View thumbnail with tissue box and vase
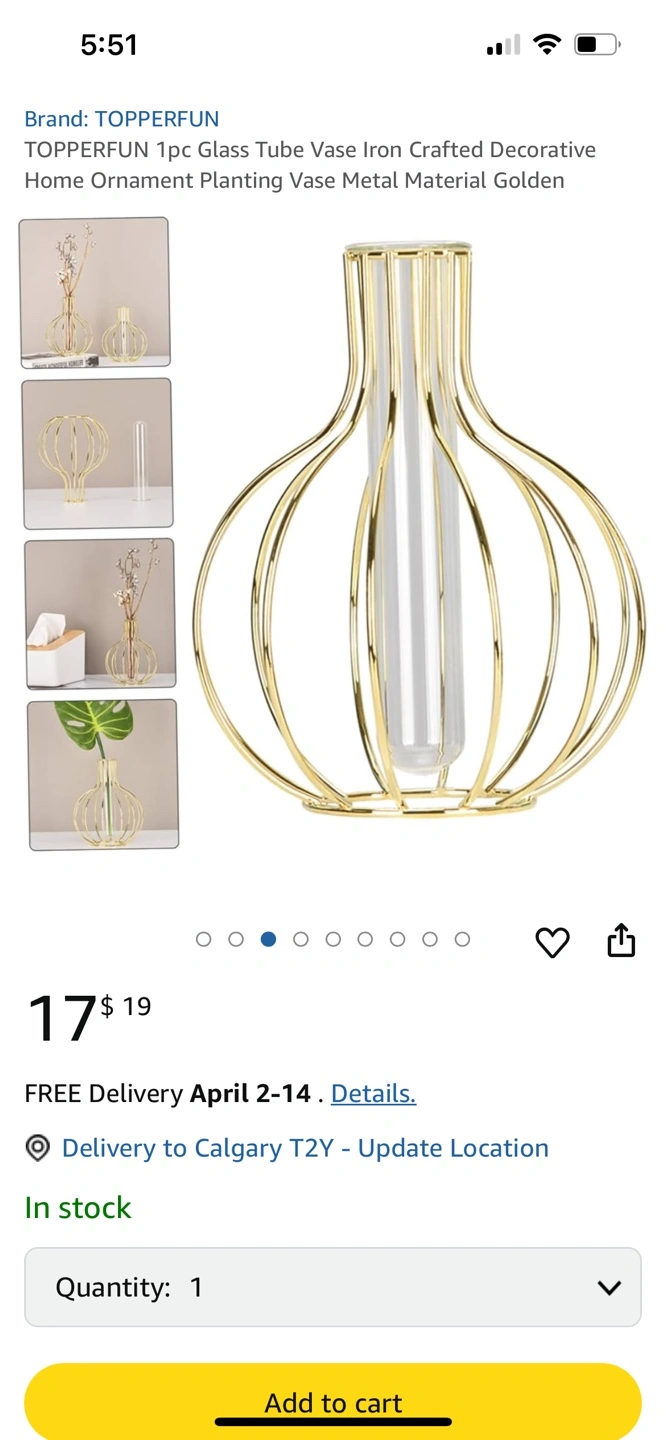This screenshot has height=1440, width=666. (100, 613)
